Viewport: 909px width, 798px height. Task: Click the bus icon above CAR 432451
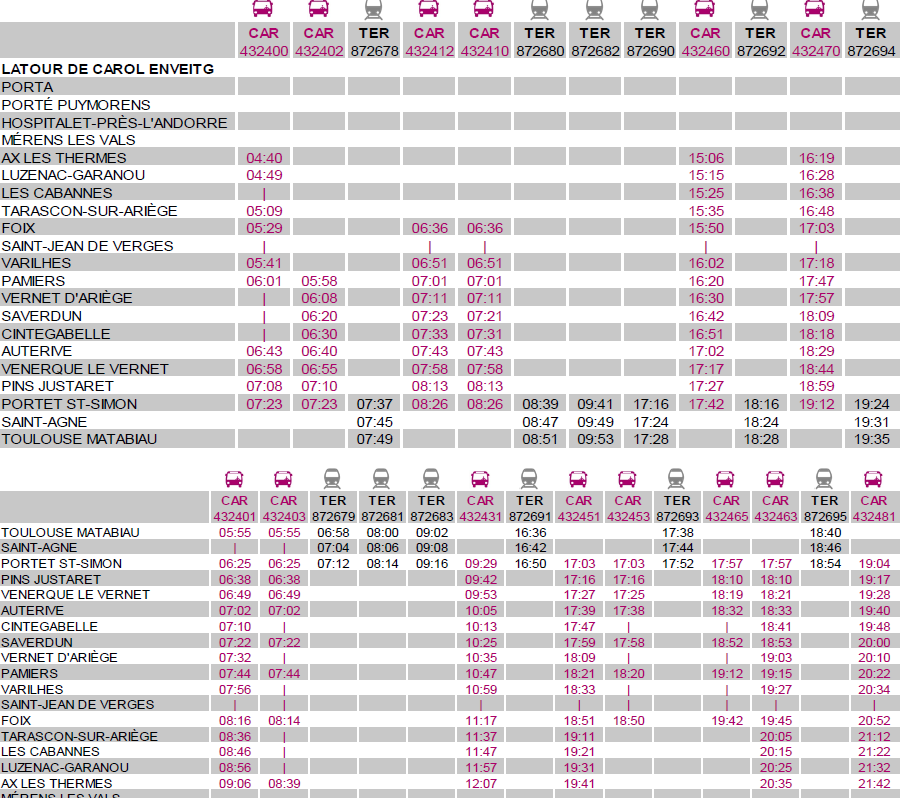pos(578,479)
